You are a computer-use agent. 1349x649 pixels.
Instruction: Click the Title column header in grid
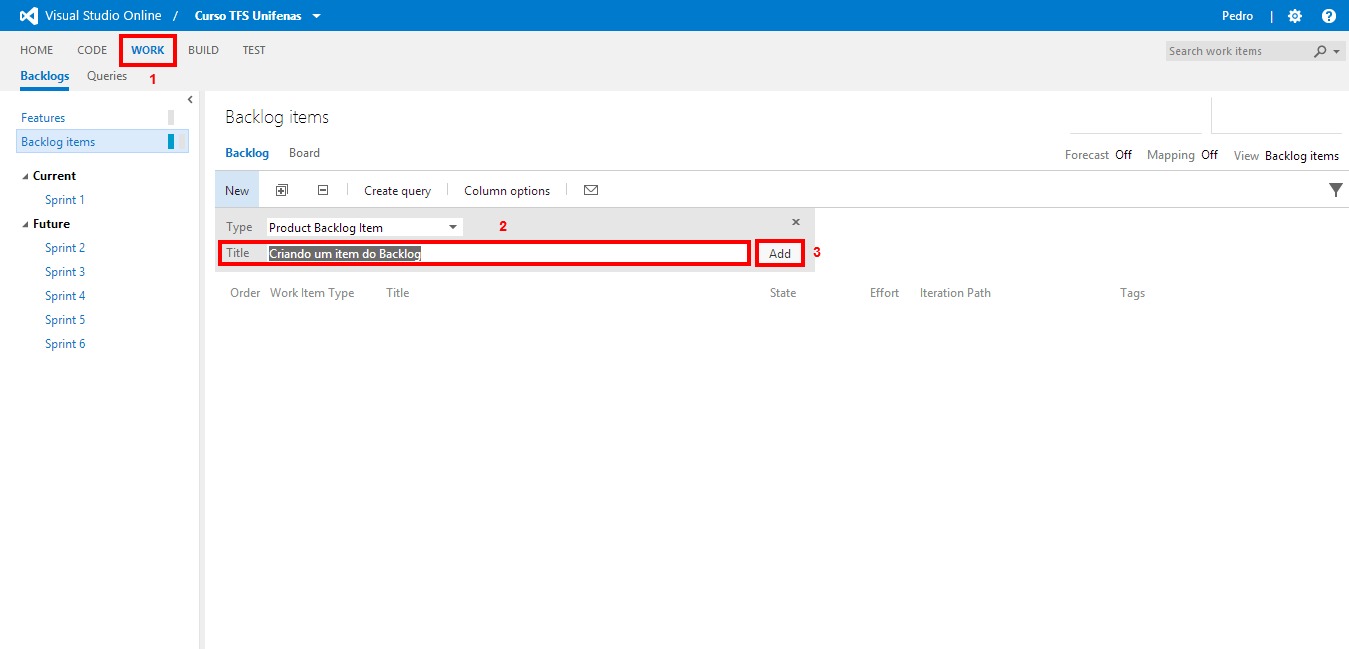pyautogui.click(x=398, y=293)
